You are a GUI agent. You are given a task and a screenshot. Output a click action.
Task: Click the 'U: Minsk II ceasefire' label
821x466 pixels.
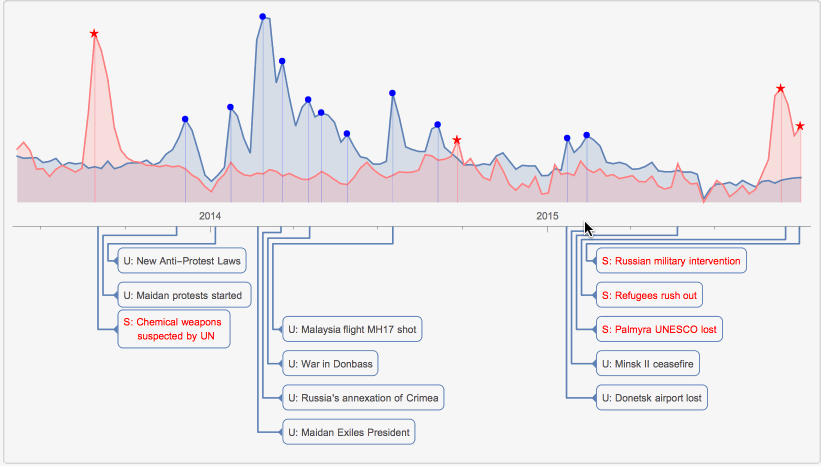pos(648,364)
